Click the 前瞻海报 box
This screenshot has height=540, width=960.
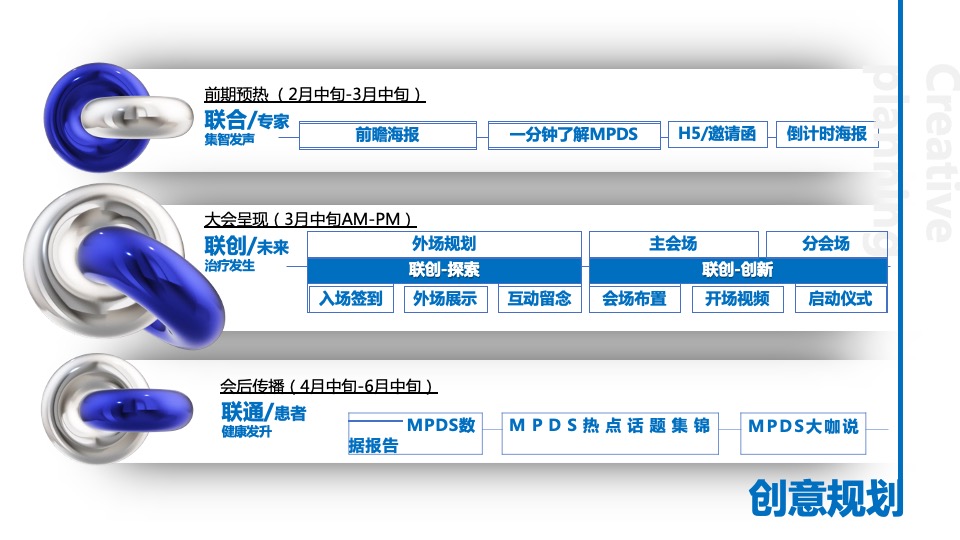[388, 135]
